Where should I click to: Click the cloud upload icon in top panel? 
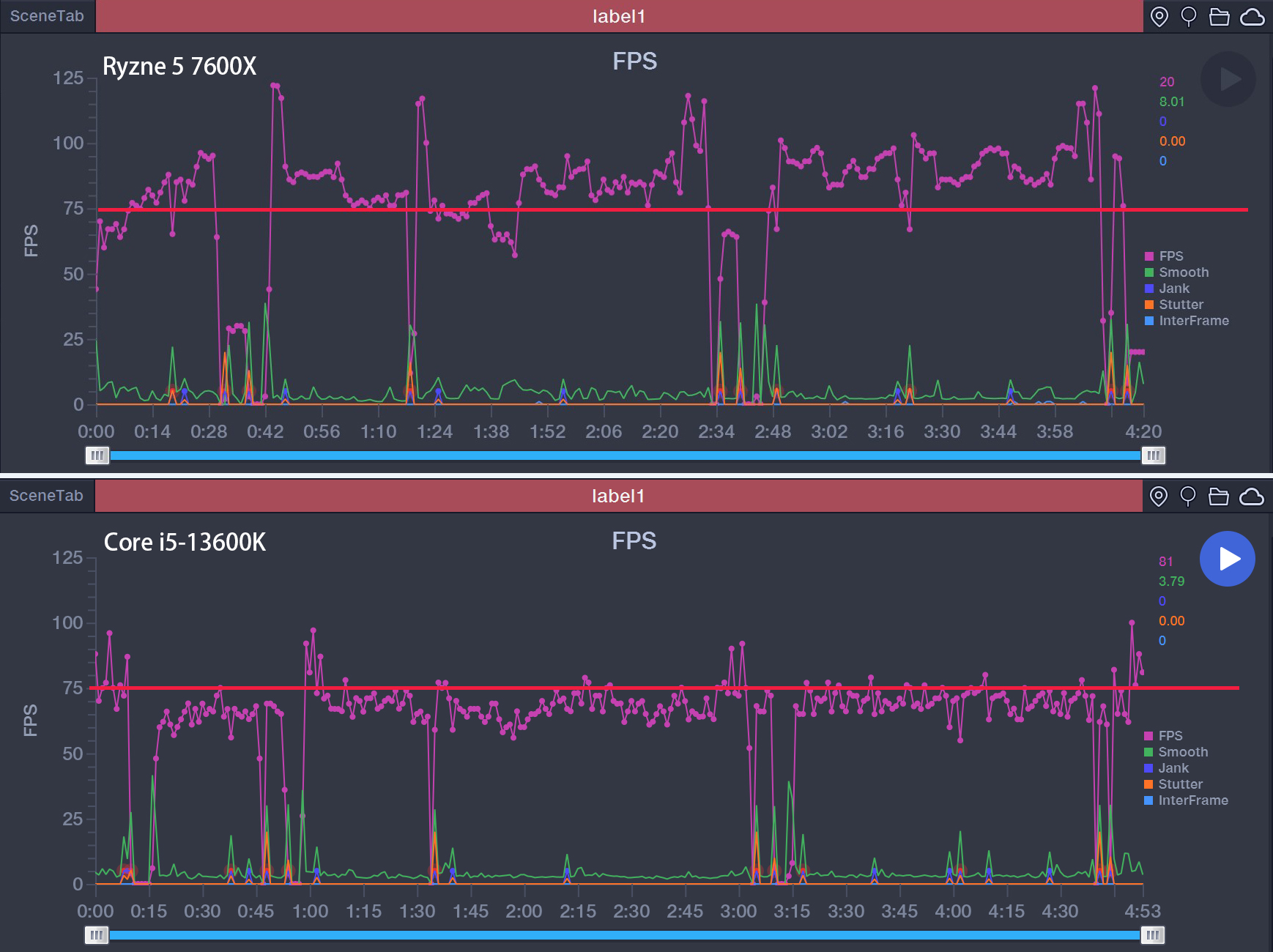(1252, 16)
